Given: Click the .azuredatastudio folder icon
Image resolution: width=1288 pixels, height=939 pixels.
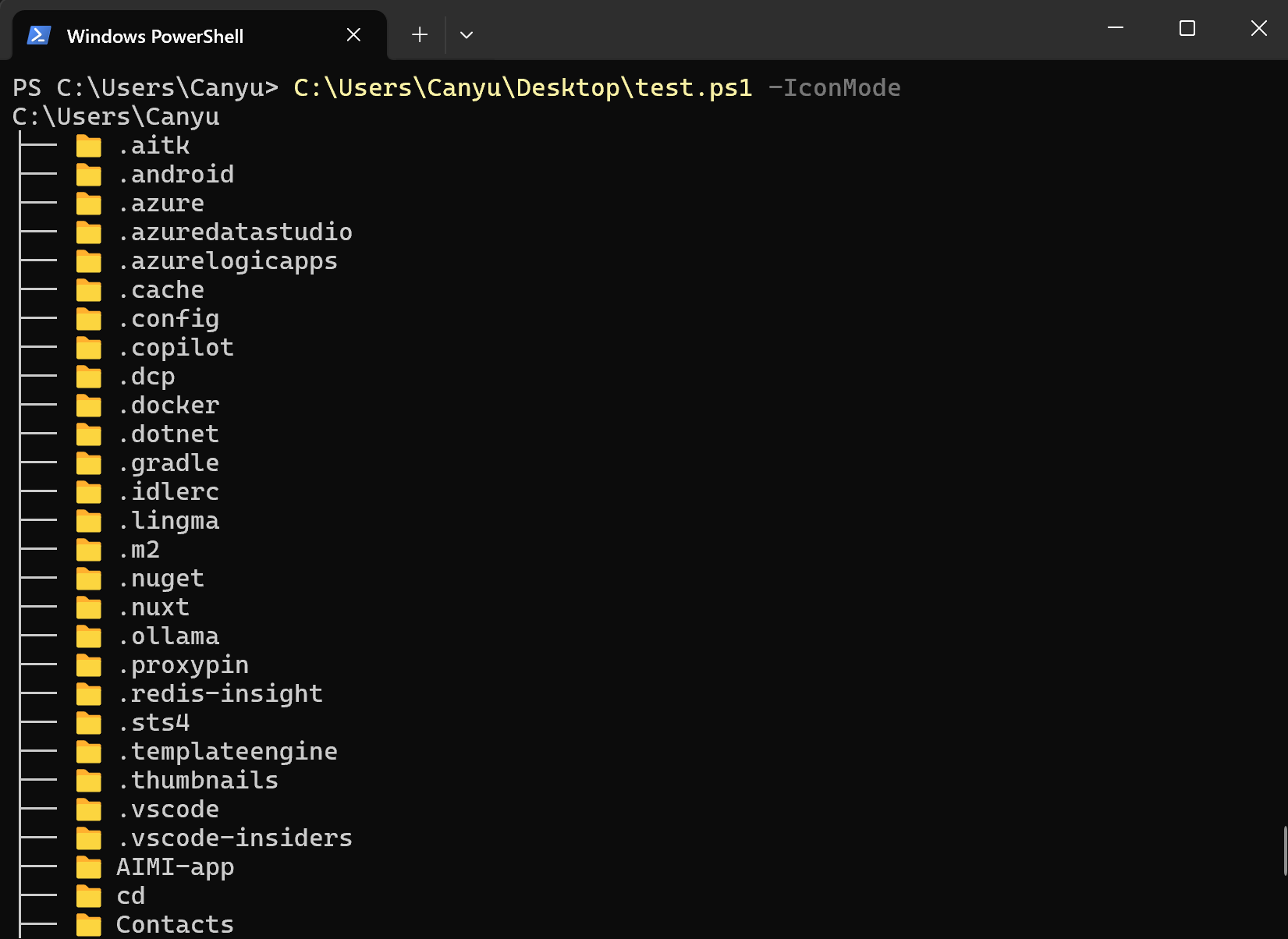Looking at the screenshot, I should pos(89,233).
